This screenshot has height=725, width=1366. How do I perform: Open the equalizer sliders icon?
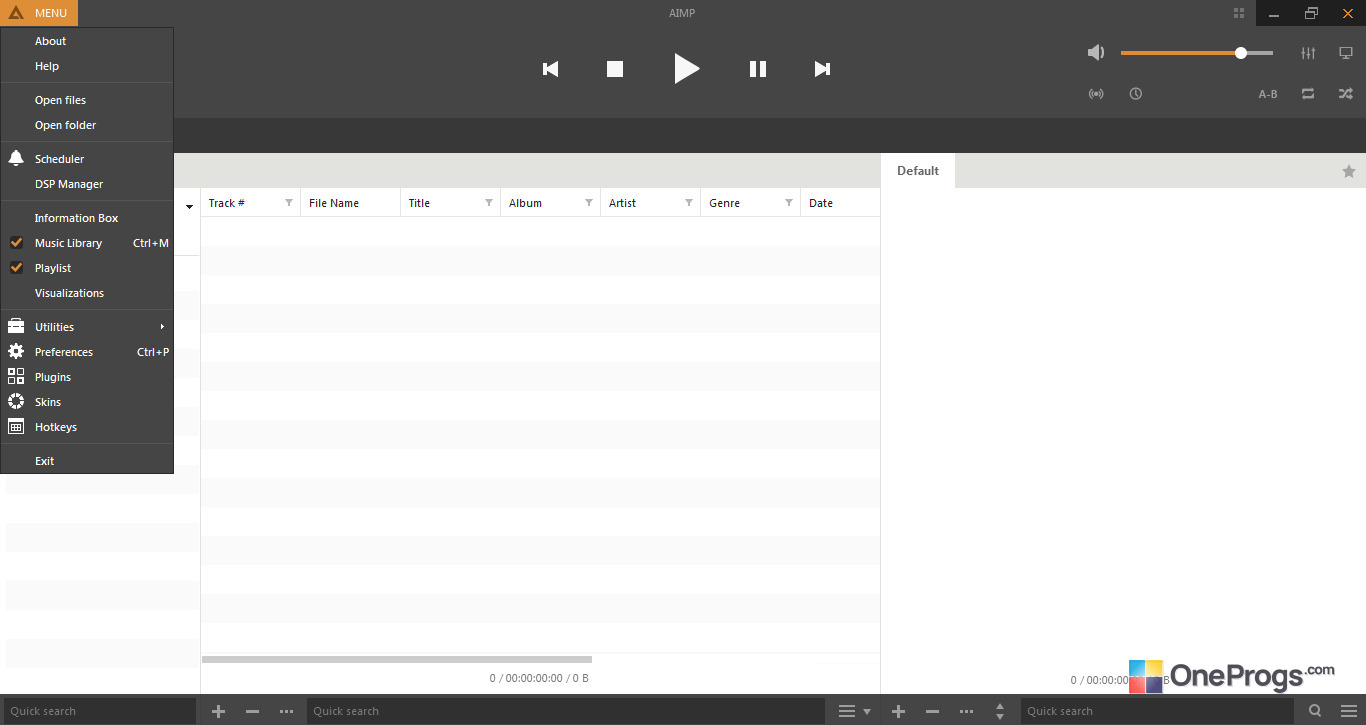pos(1308,53)
